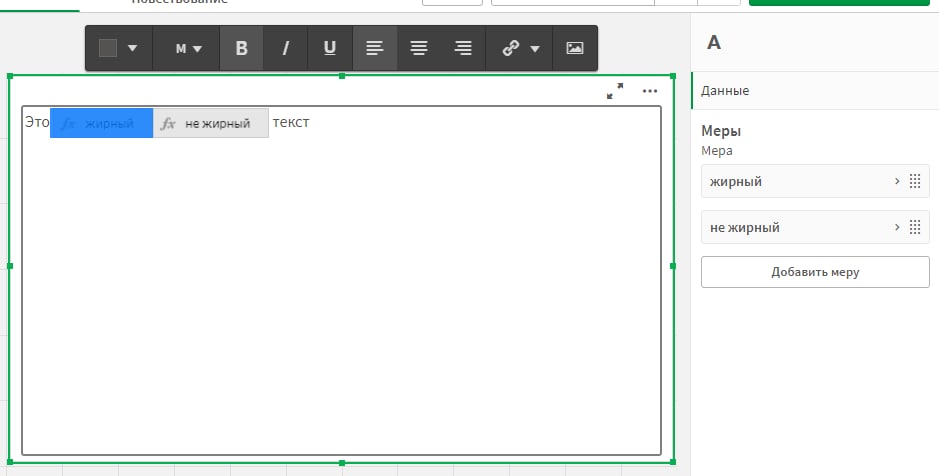The height and width of the screenshot is (476, 939).
Task: Select the blue 'жирный' measure token
Action: 101,123
